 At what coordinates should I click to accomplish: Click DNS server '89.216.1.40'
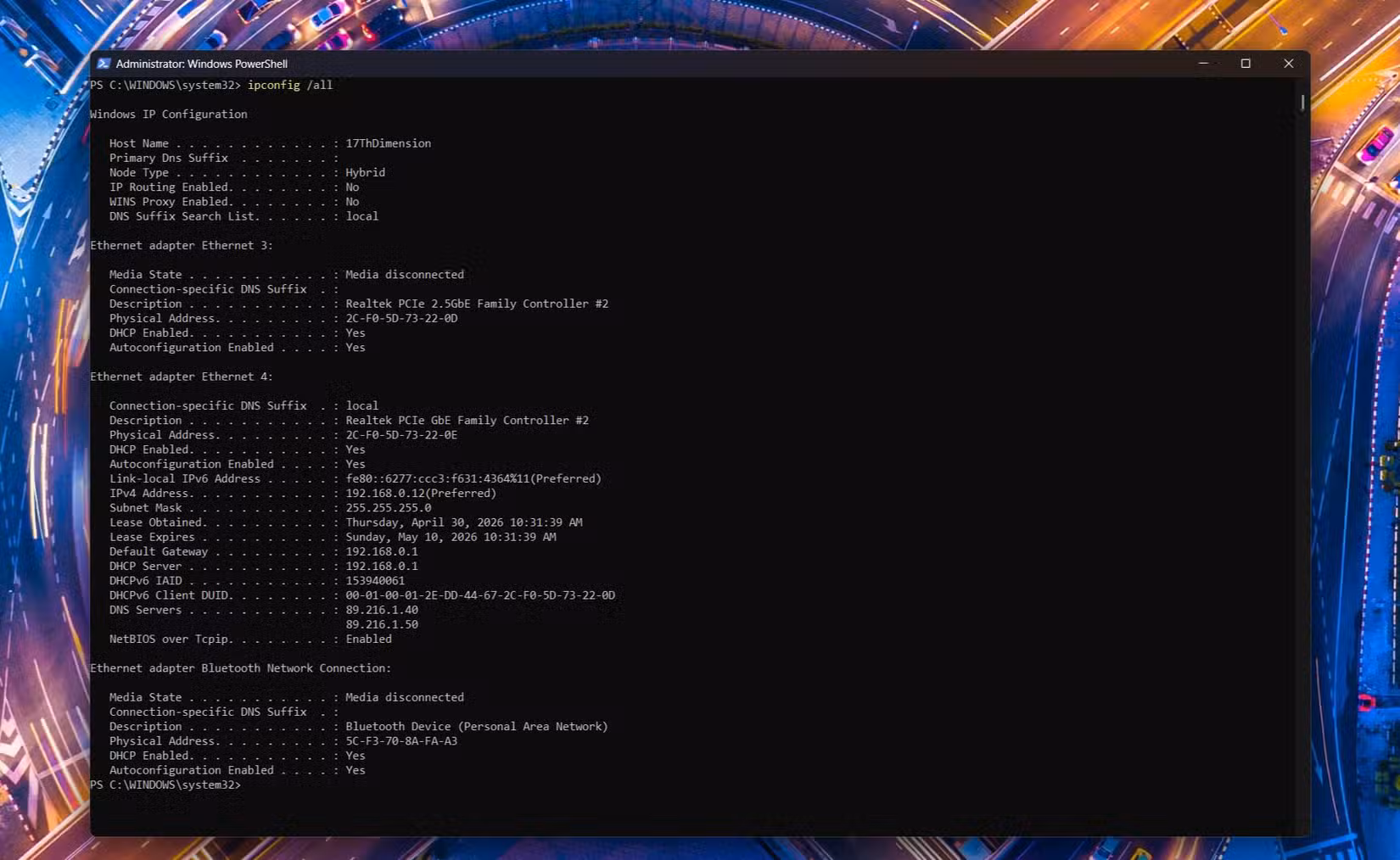coord(382,610)
